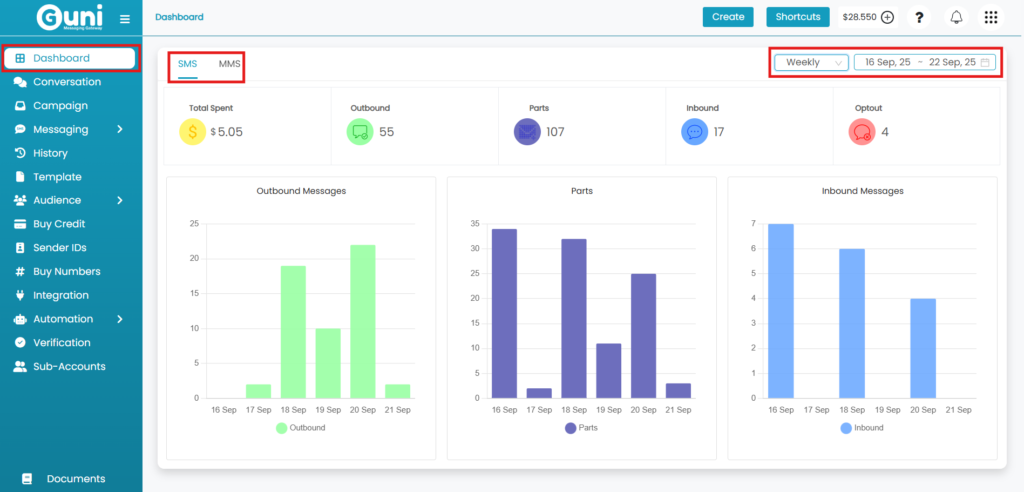1024x492 pixels.
Task: Toggle the Parts legend in chart
Action: 582,428
